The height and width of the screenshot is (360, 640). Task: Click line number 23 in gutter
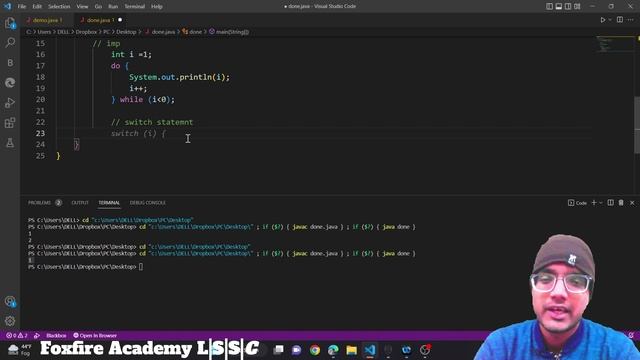click(40, 133)
